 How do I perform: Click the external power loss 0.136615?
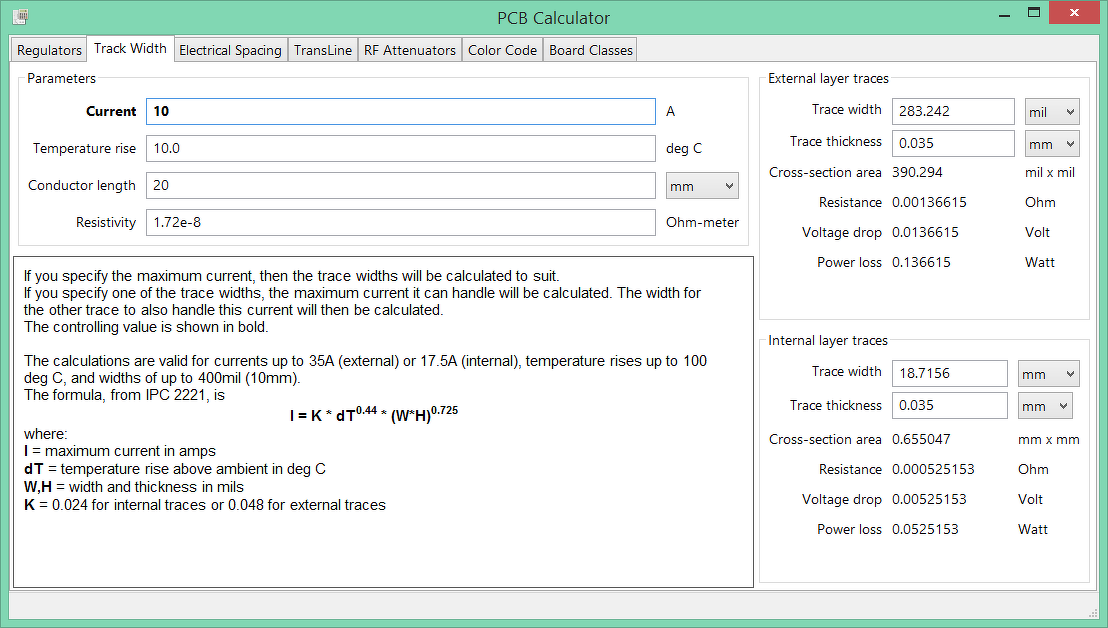[921, 262]
